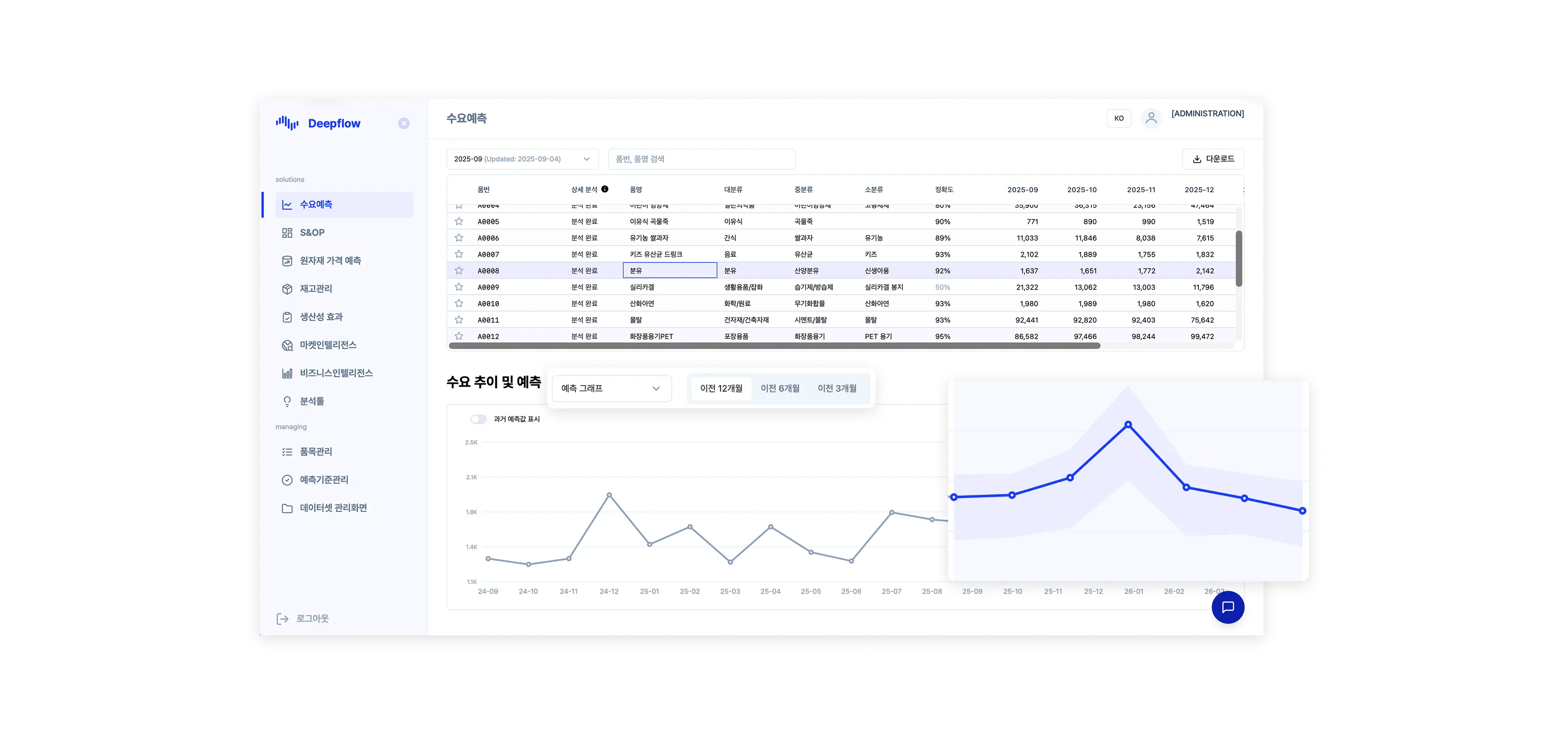Click the 24-12 peak data point
Viewport: 1568px width, 735px height.
pyautogui.click(x=609, y=495)
